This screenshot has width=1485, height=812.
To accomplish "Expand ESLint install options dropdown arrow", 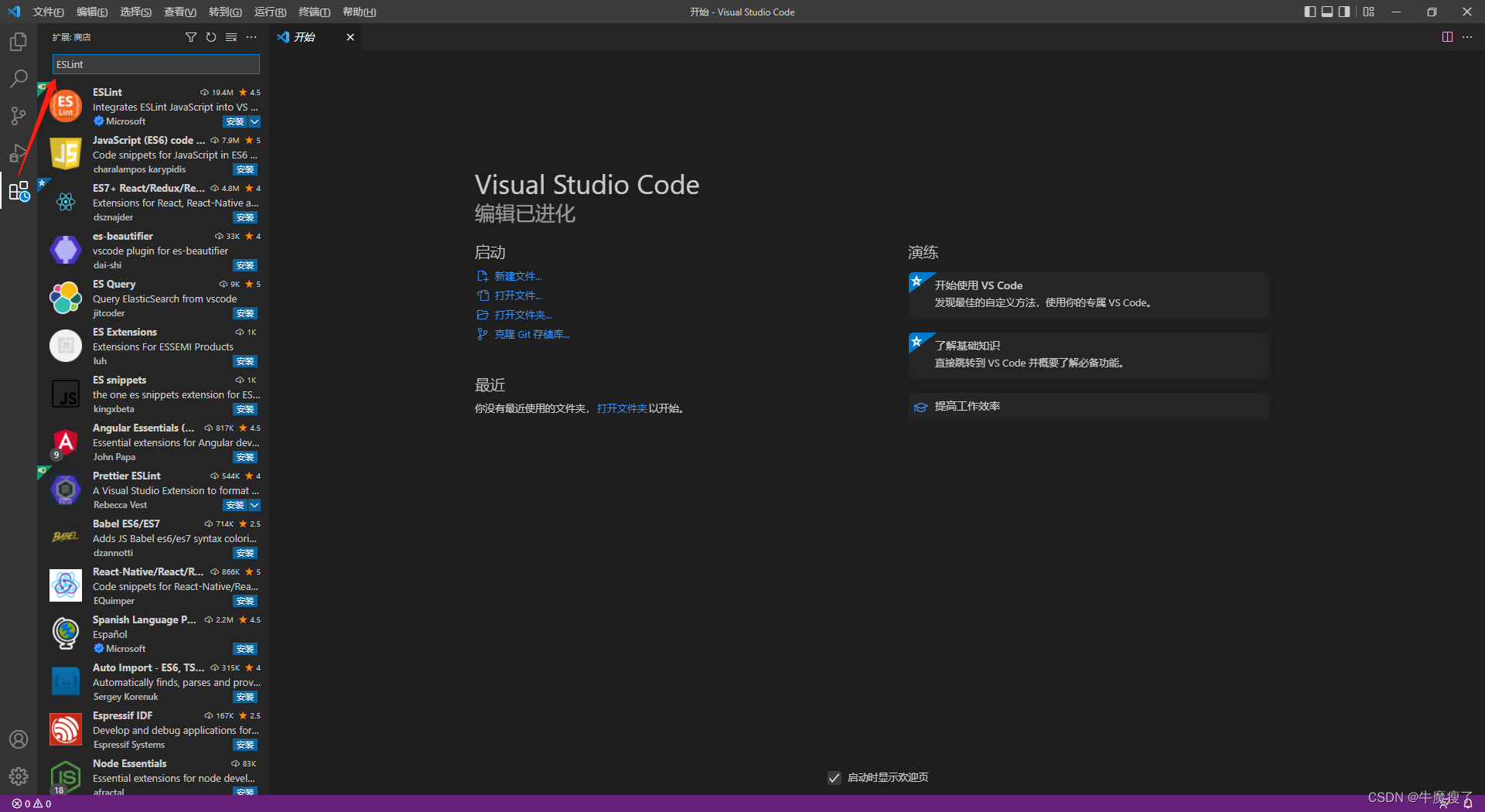I will point(254,121).
